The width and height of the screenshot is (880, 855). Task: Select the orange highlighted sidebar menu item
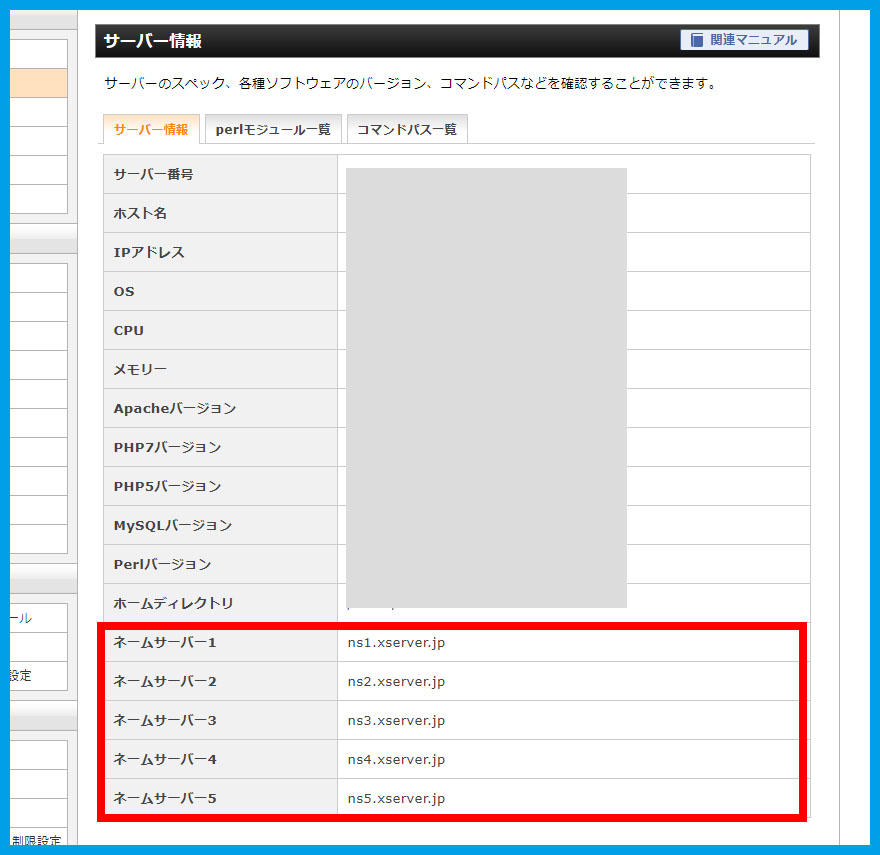pyautogui.click(x=38, y=83)
